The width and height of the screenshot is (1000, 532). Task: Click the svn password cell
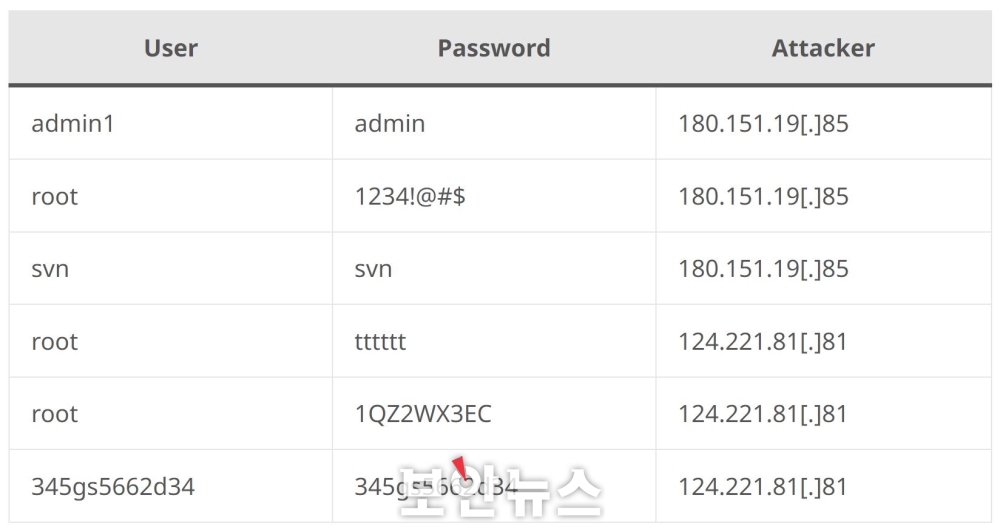click(494, 269)
